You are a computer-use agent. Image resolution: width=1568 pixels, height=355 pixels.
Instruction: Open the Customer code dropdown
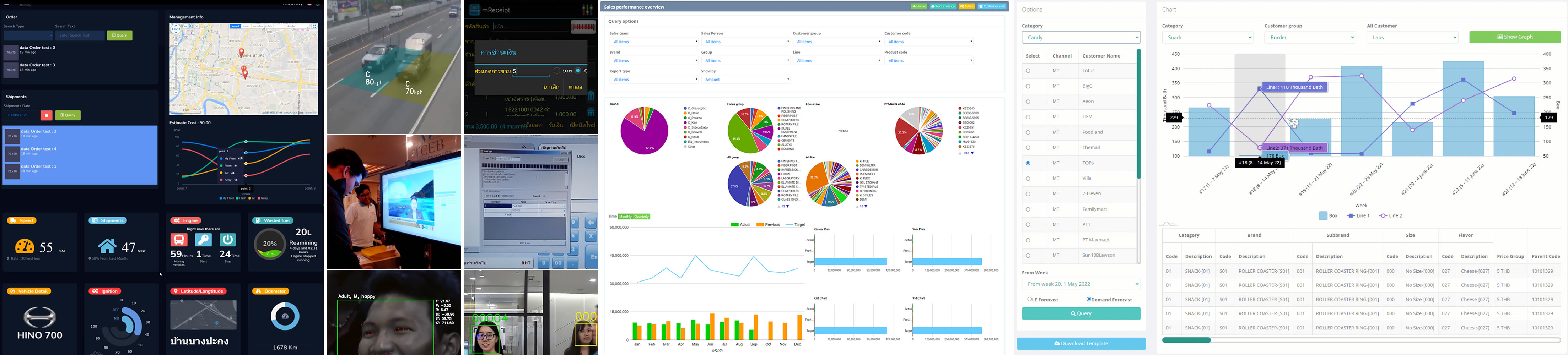point(929,41)
